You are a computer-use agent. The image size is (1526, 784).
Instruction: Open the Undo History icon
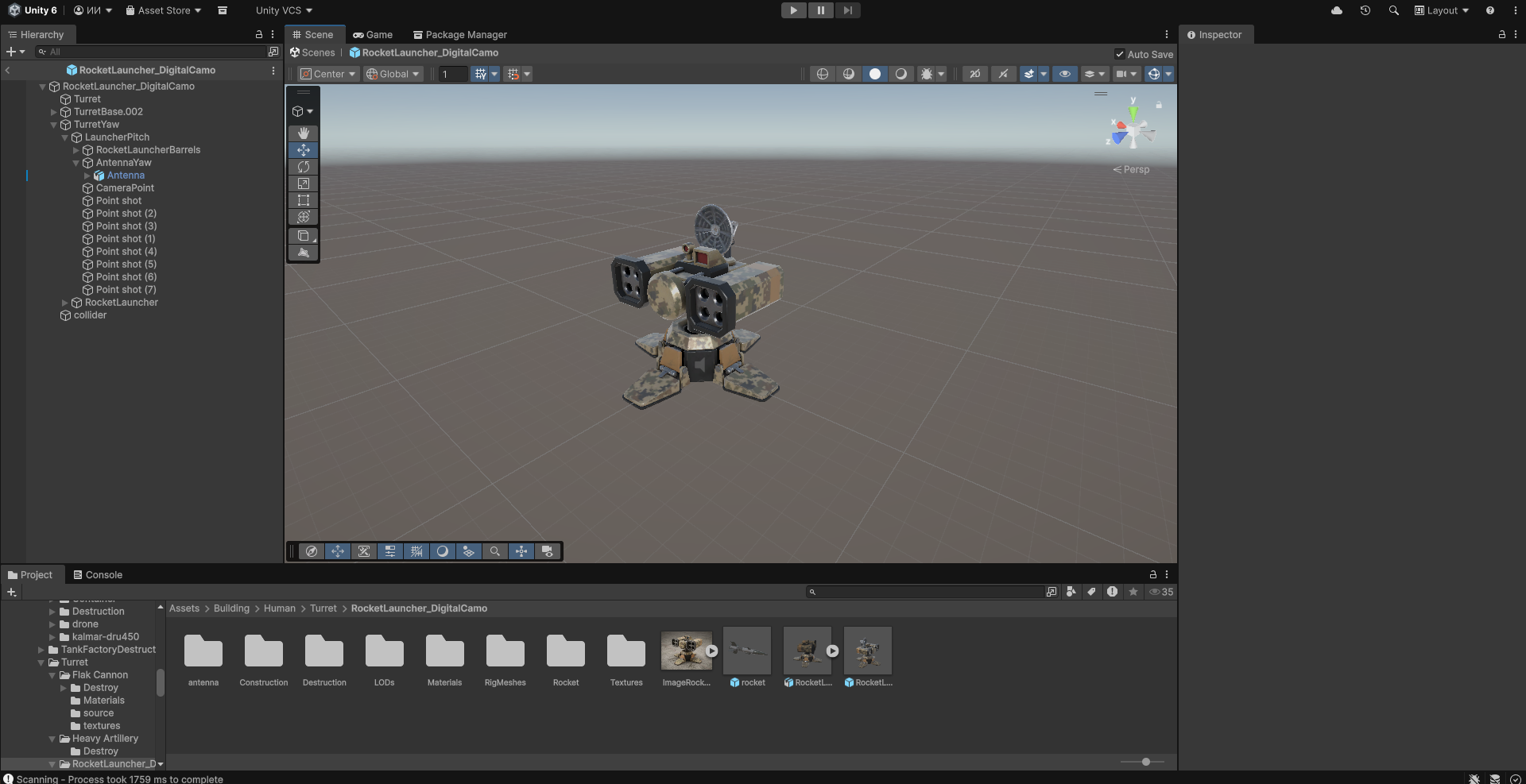click(x=1365, y=10)
